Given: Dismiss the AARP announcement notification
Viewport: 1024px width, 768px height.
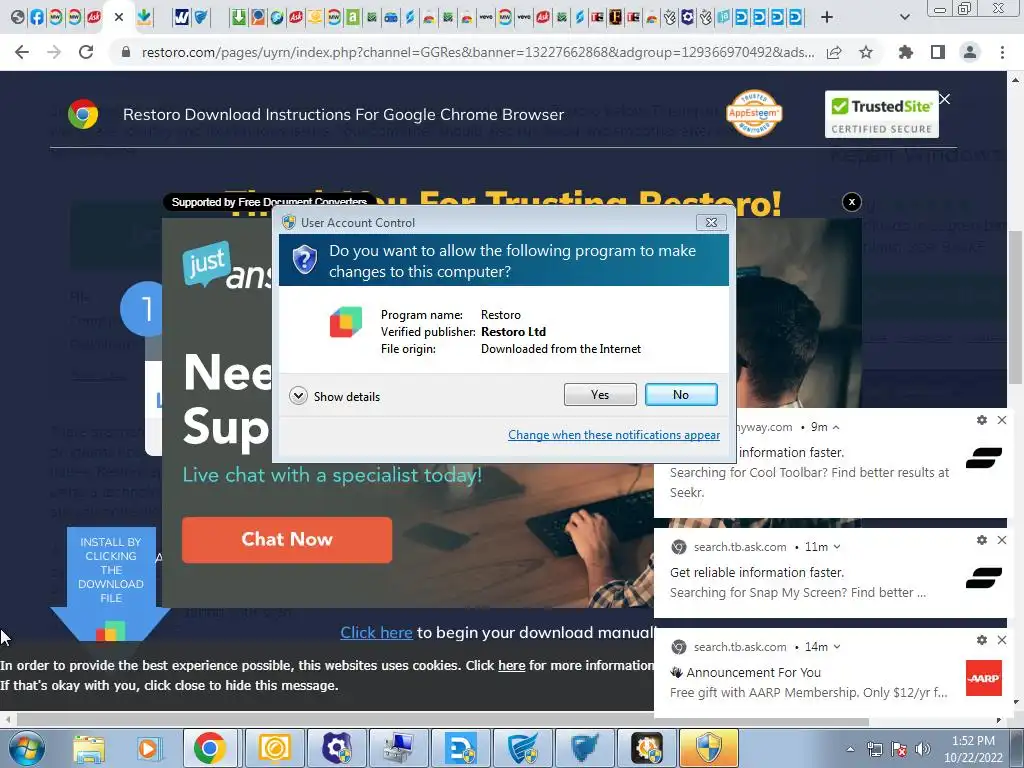Looking at the screenshot, I should 1002,640.
